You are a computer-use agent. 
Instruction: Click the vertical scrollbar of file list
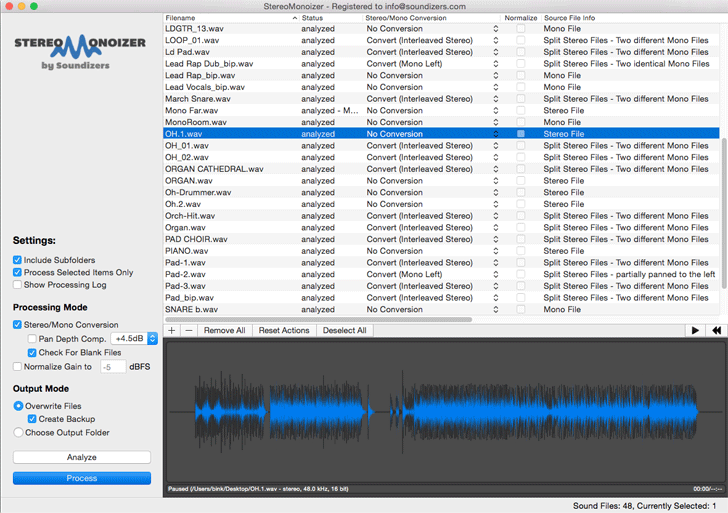pos(723,214)
